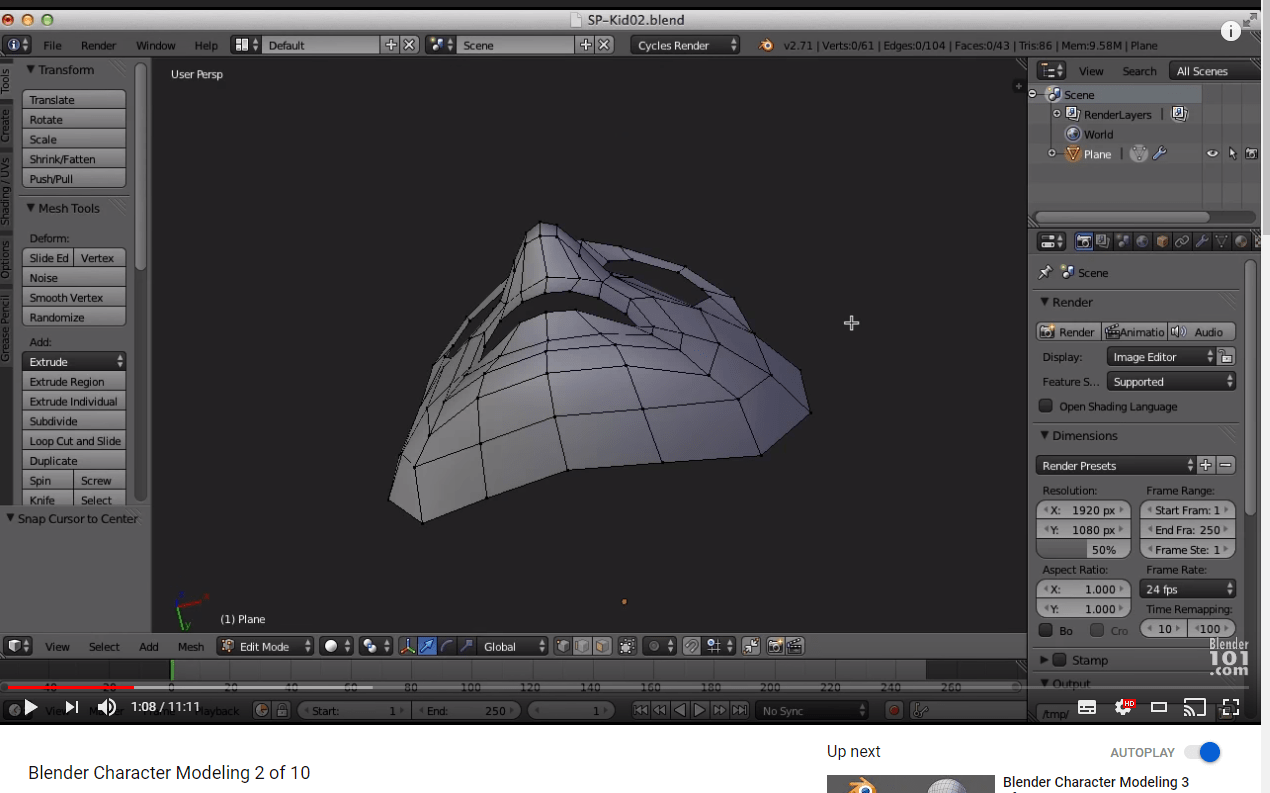Toggle Plane renderability camera icon in outliner
Screen dimensions: 1270x793
coord(1251,154)
